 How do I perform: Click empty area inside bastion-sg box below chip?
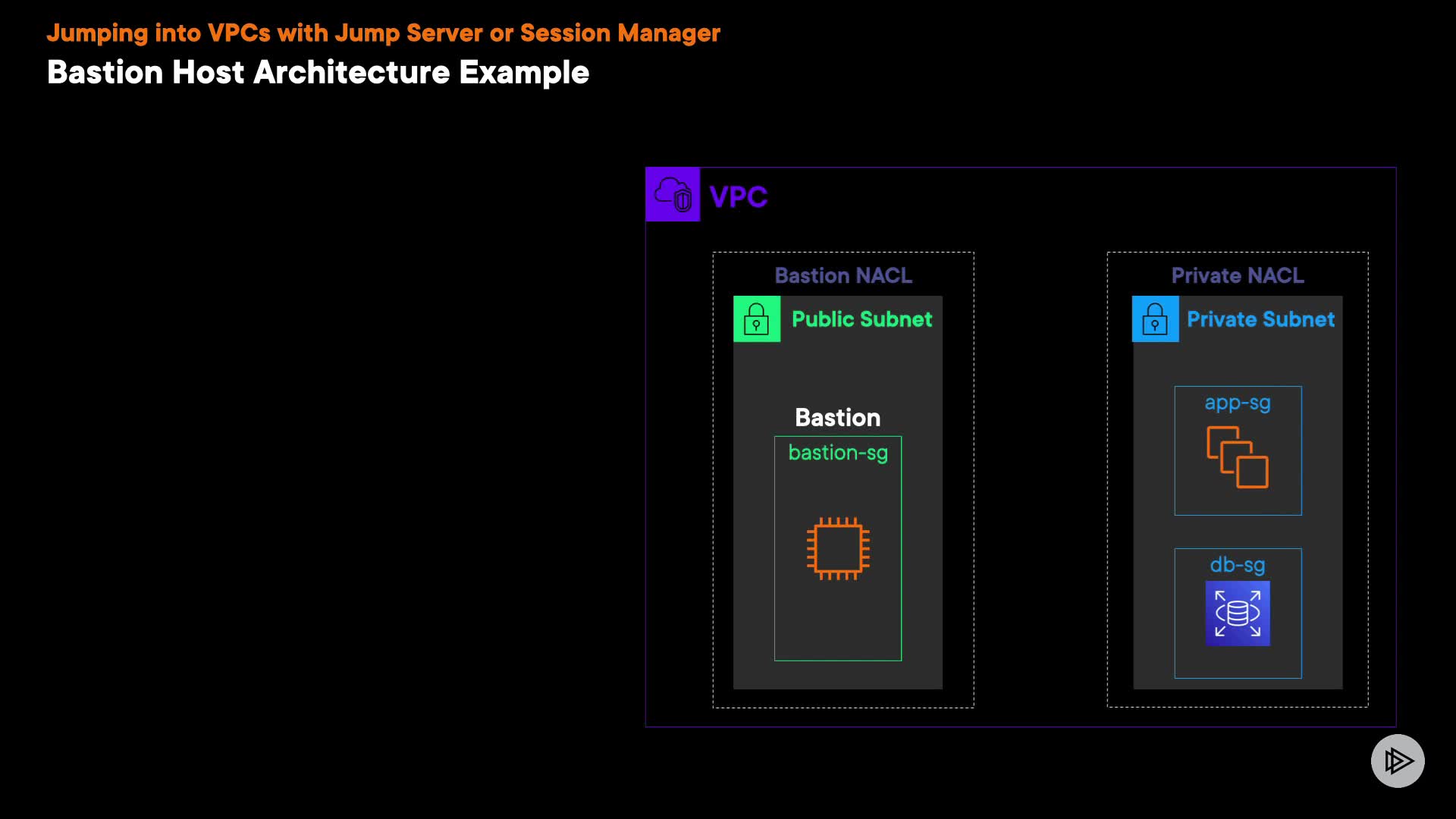click(x=838, y=622)
